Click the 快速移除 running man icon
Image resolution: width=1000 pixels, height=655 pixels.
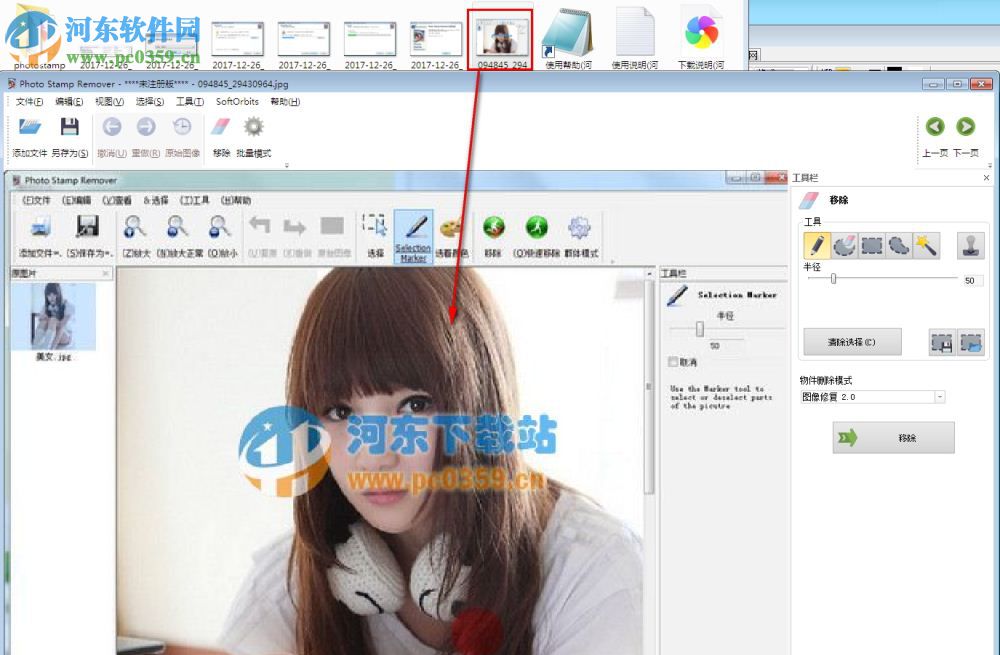536,228
